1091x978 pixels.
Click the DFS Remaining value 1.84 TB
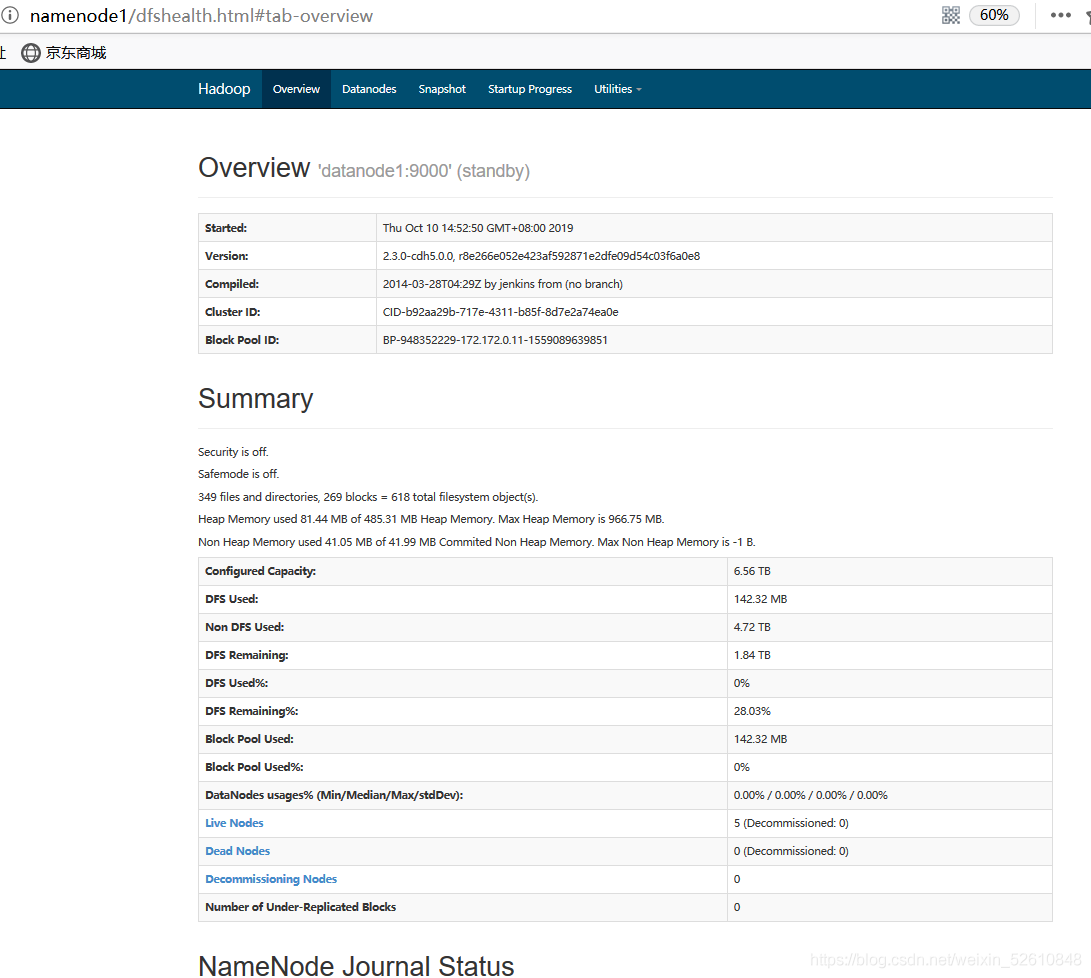pyautogui.click(x=752, y=655)
